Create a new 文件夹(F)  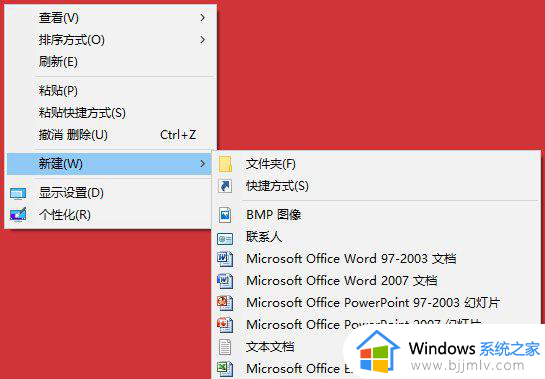pos(376,164)
